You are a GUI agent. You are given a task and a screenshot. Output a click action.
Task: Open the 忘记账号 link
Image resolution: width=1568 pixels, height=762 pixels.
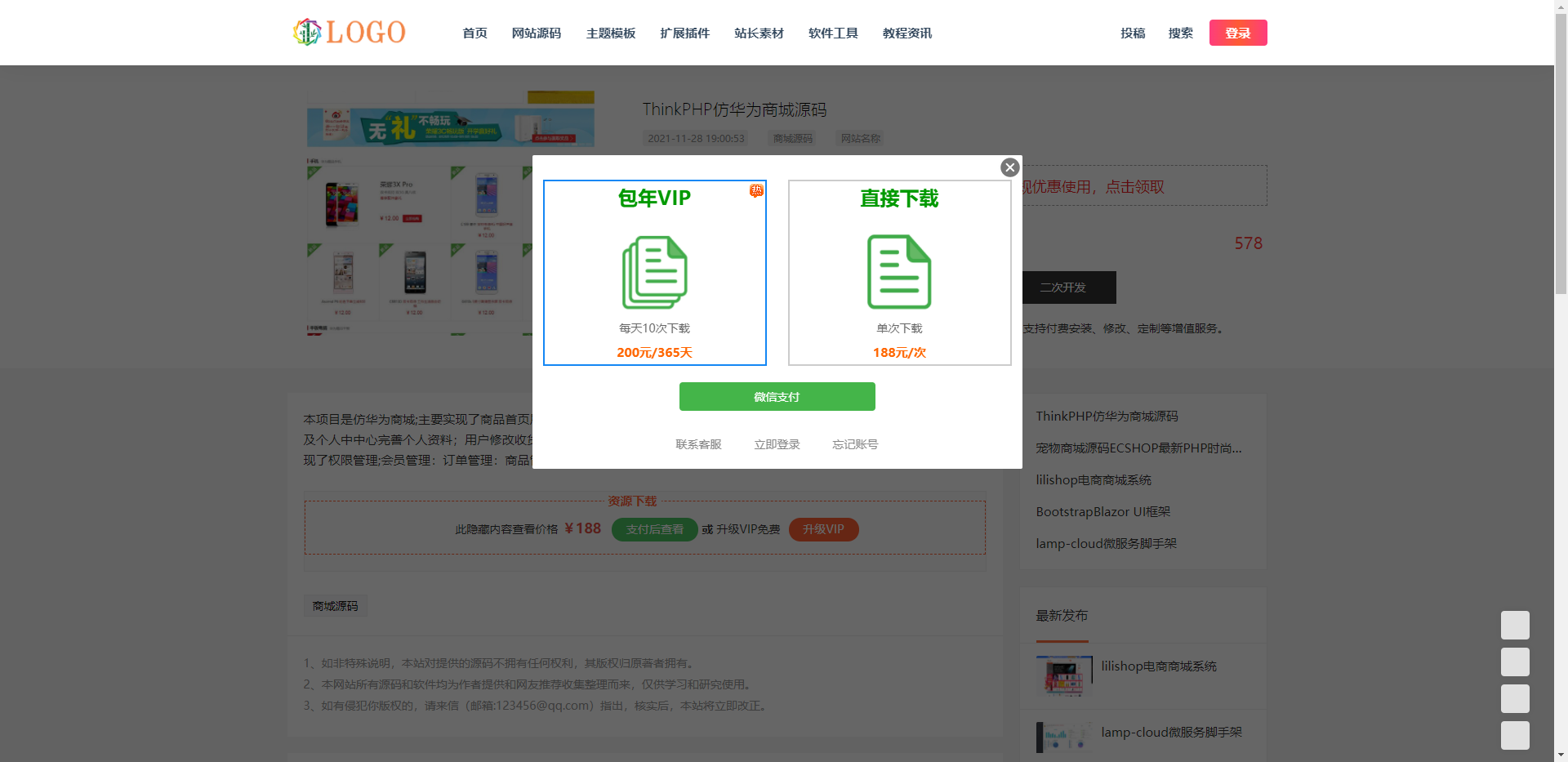pyautogui.click(x=855, y=444)
